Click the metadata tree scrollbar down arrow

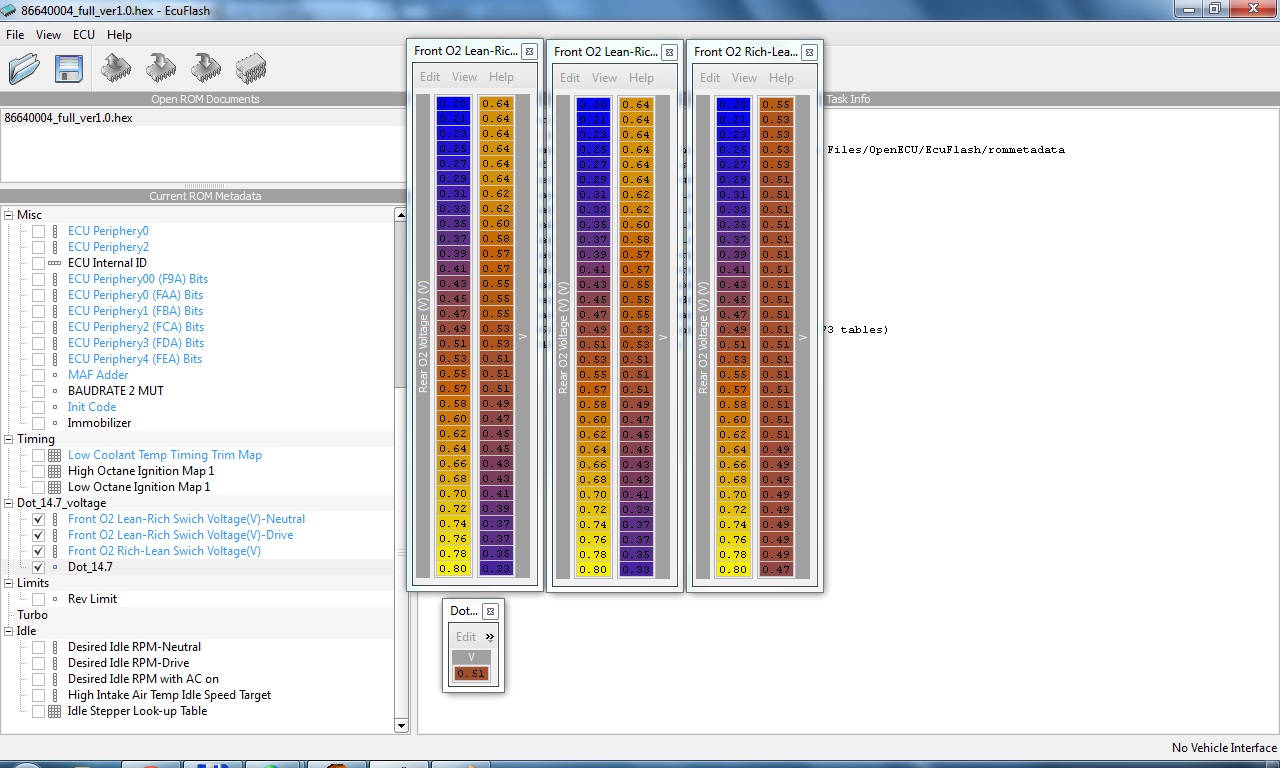[x=401, y=726]
